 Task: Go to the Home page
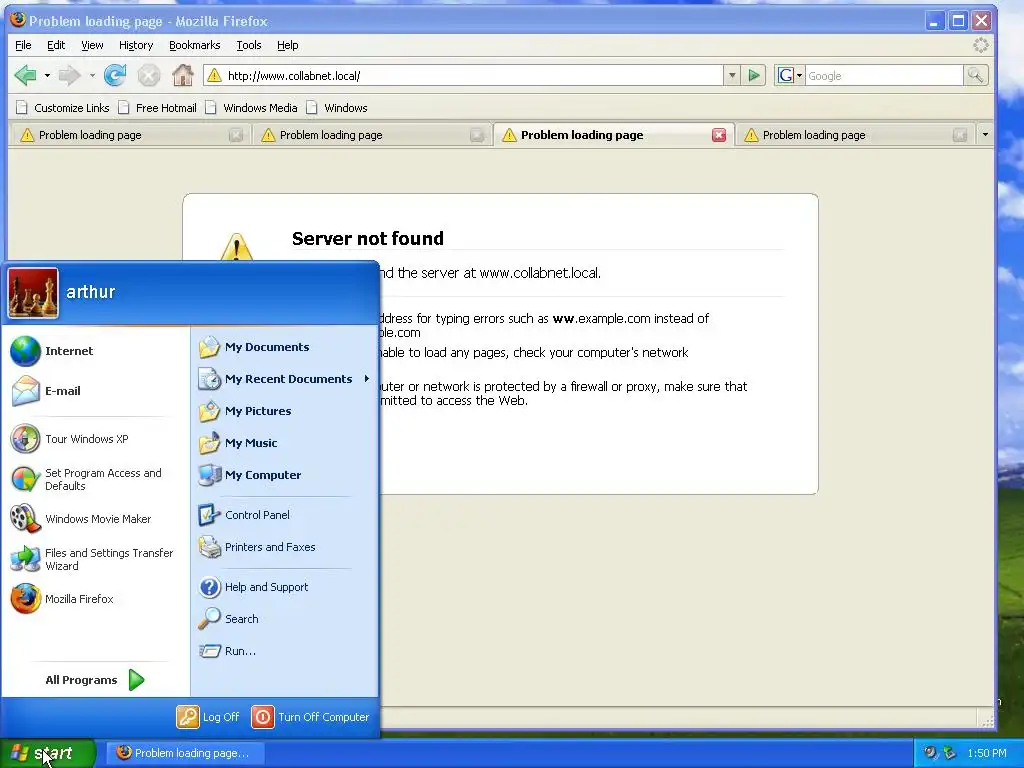pyautogui.click(x=182, y=76)
